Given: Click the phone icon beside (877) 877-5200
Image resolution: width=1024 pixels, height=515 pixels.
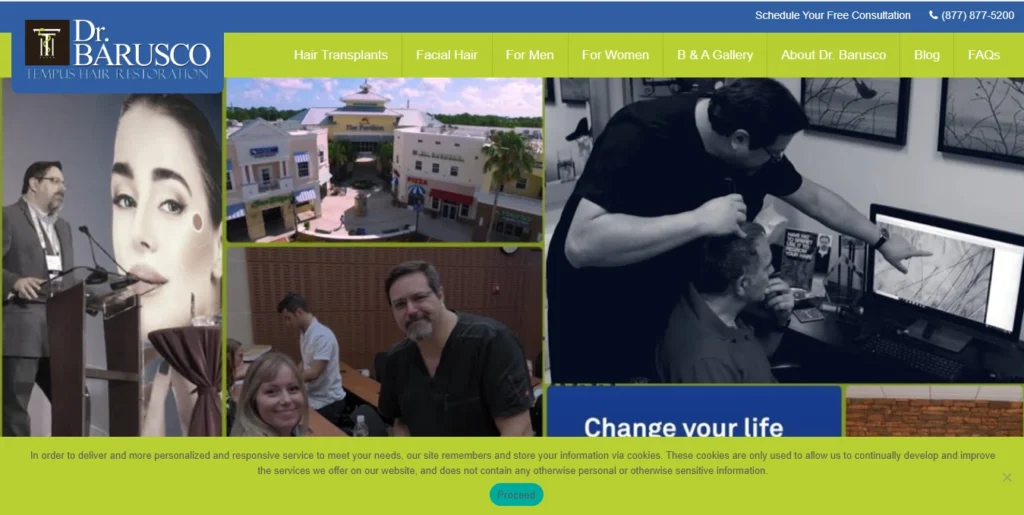Looking at the screenshot, I should pyautogui.click(x=933, y=15).
